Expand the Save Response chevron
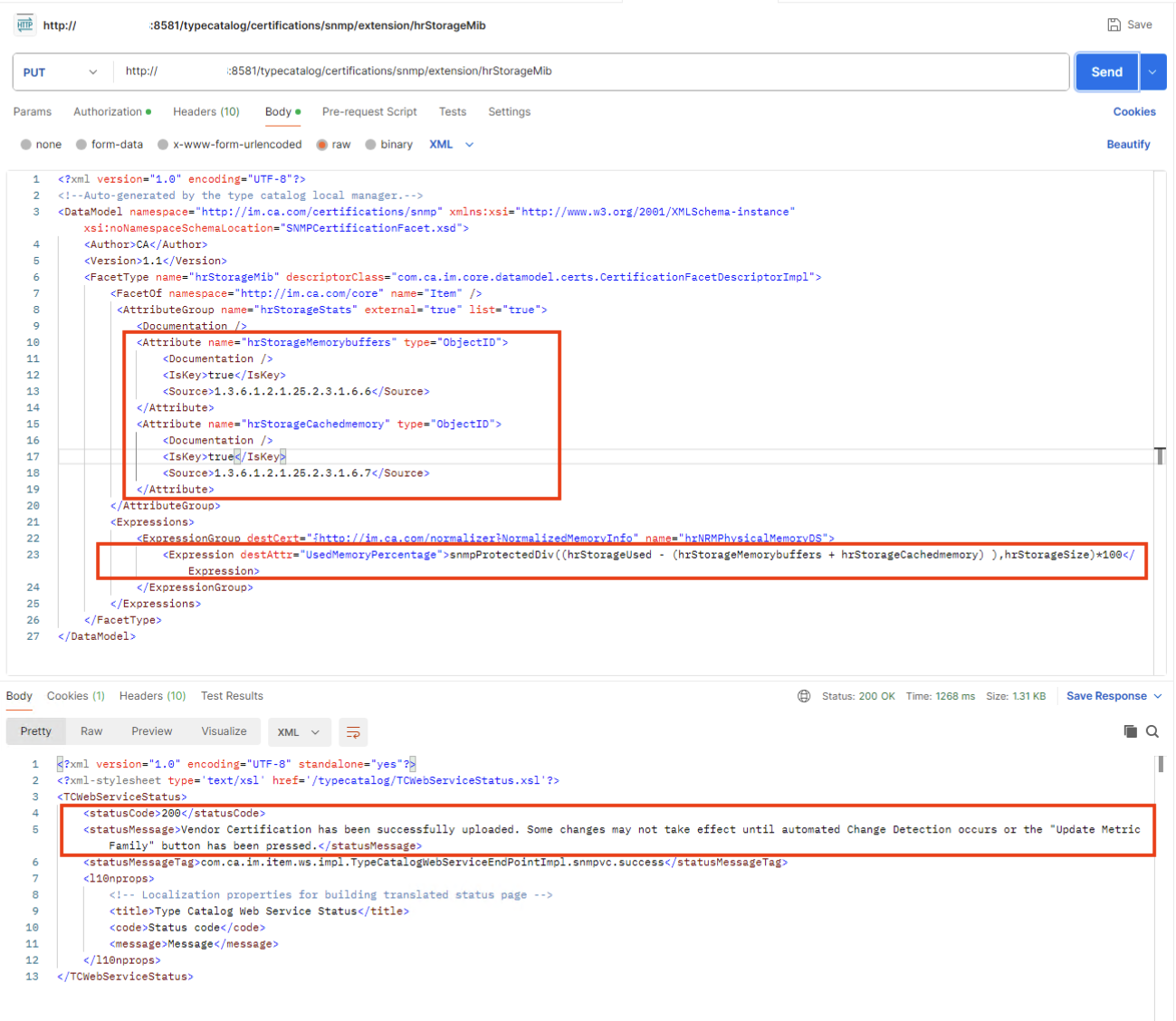1176x1021 pixels. click(1158, 696)
